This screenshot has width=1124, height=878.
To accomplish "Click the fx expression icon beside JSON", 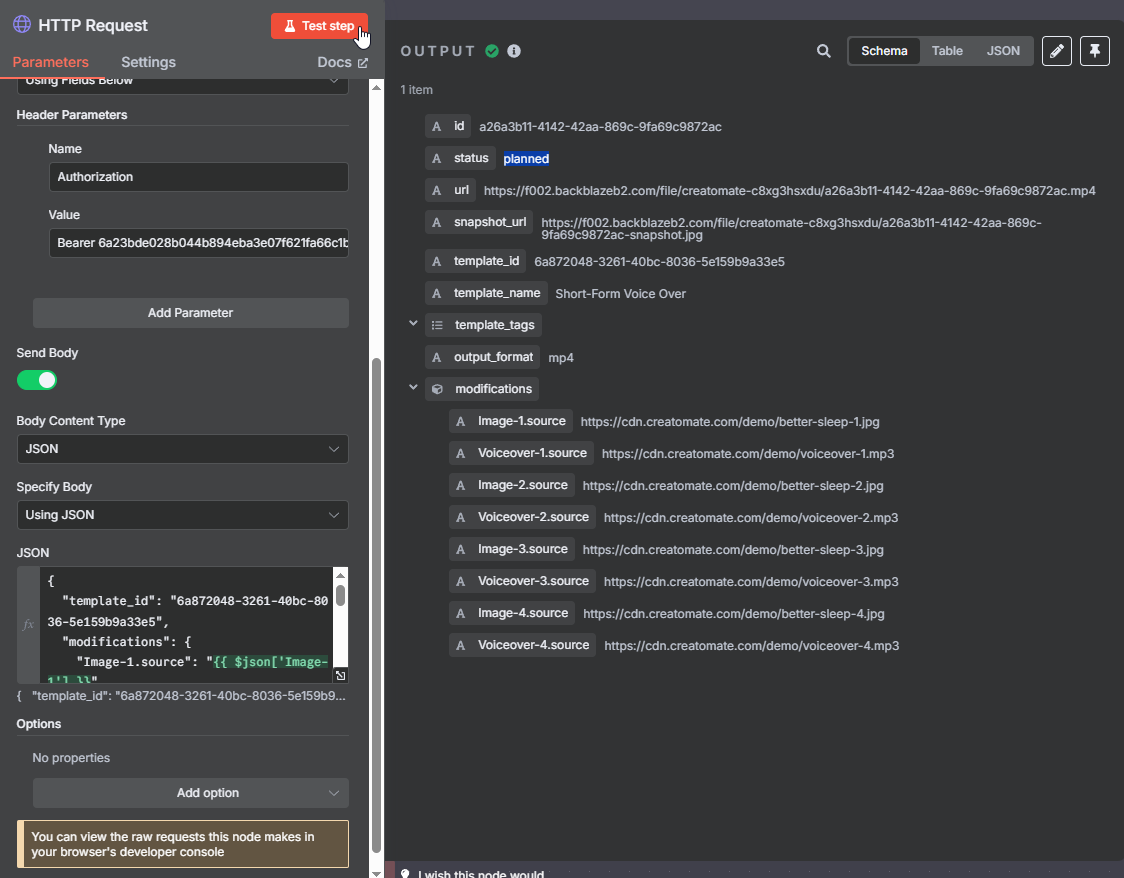I will 28,624.
